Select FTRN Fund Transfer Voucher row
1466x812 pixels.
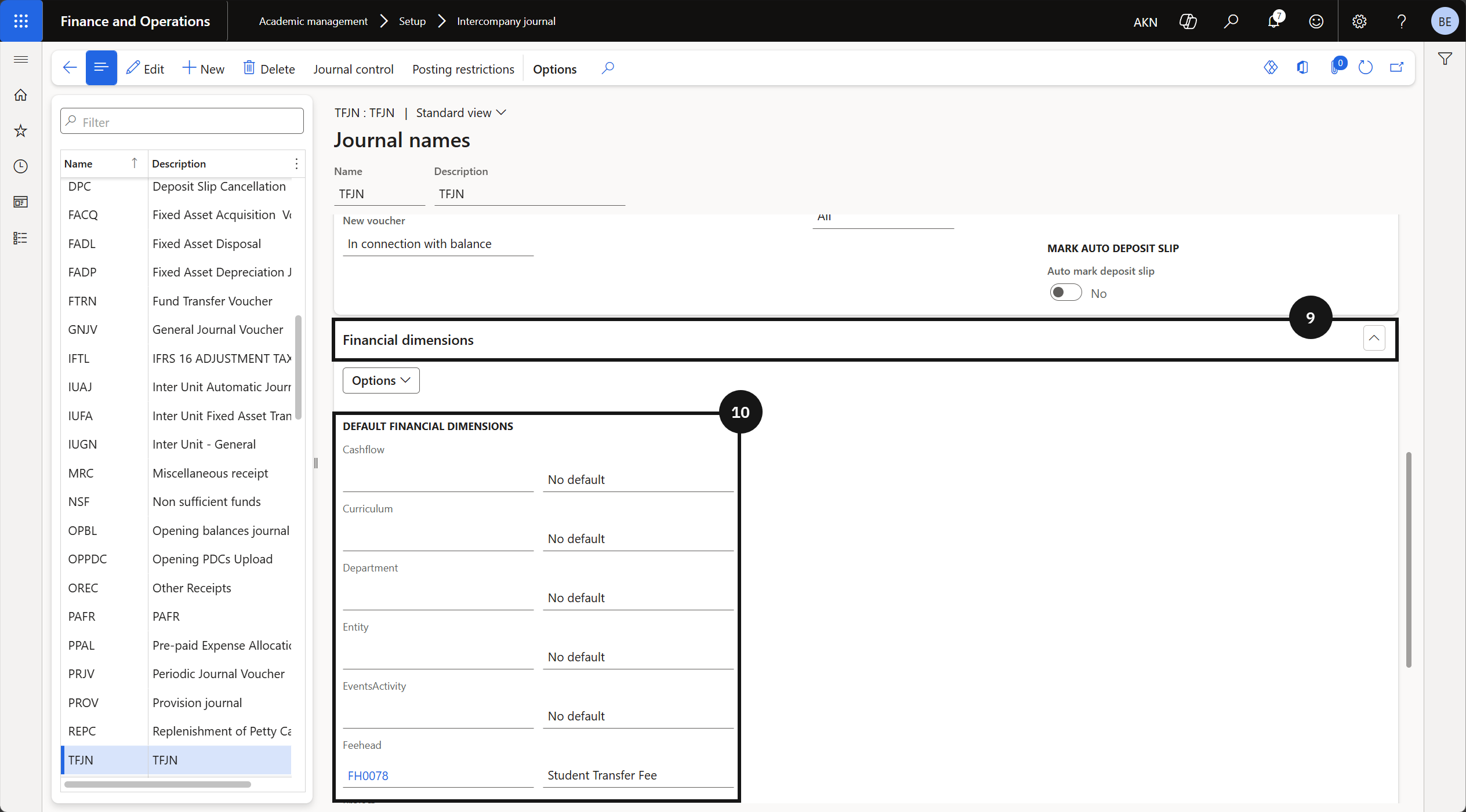[x=176, y=301]
